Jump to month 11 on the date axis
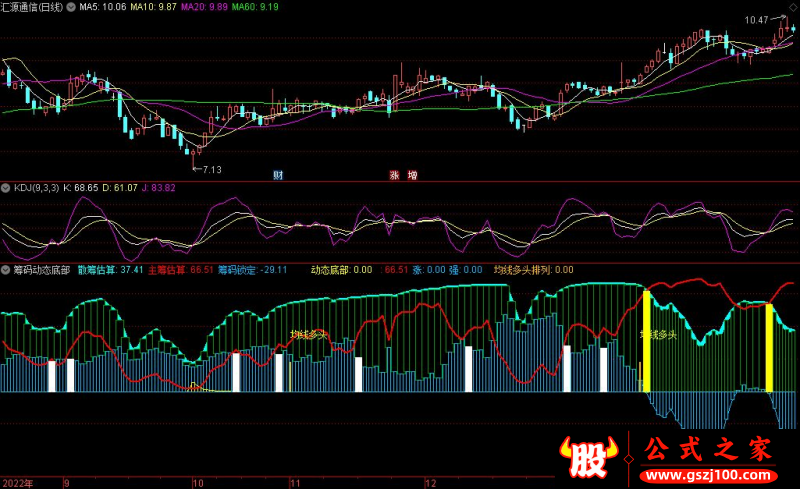The width and height of the screenshot is (800, 489). (x=295, y=483)
